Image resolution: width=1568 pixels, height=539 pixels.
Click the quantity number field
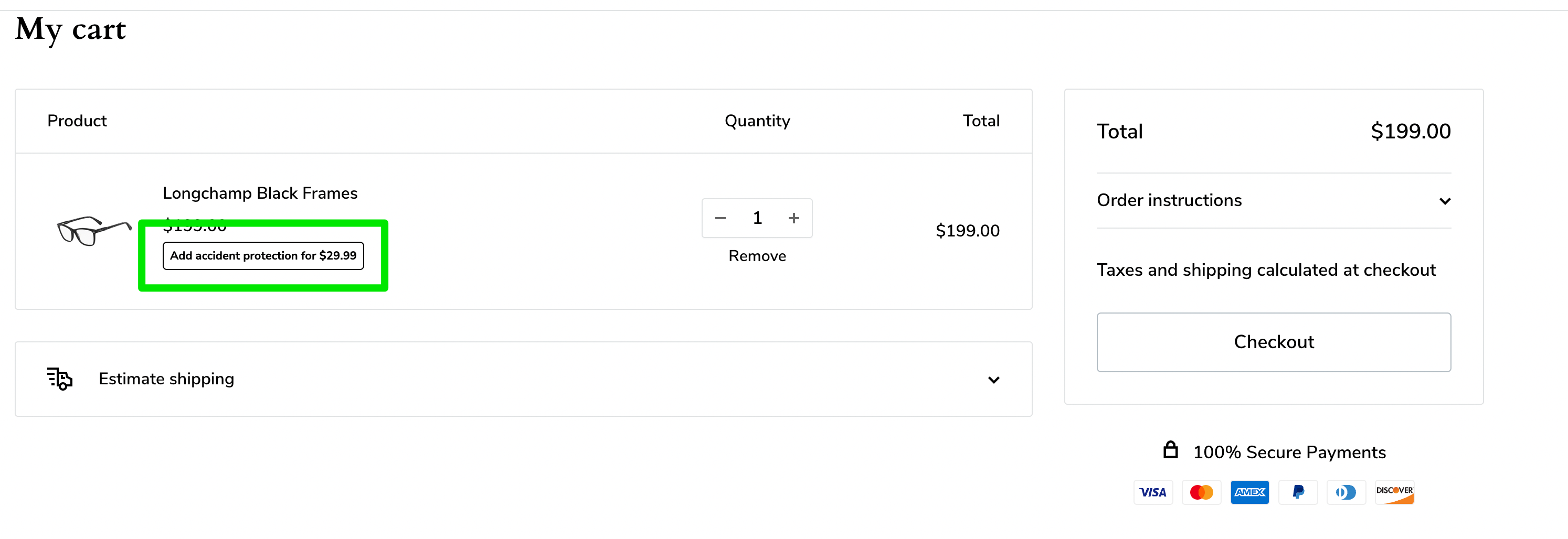tap(757, 218)
